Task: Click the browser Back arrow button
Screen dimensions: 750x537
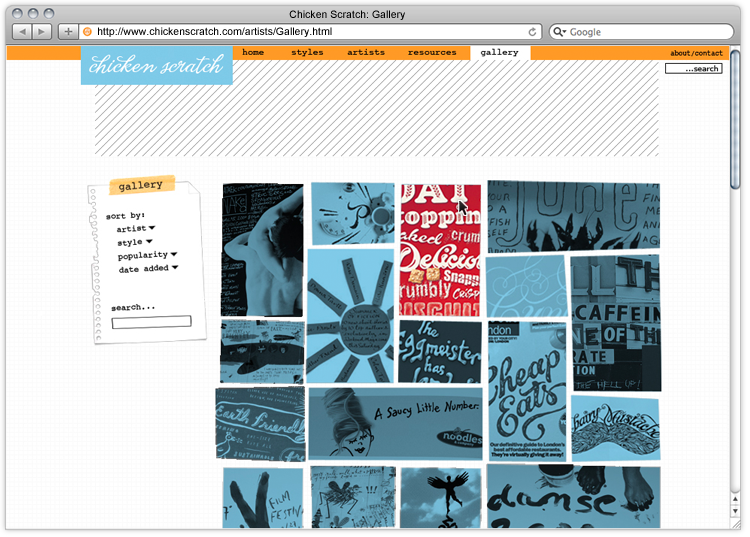Action: (x=22, y=32)
